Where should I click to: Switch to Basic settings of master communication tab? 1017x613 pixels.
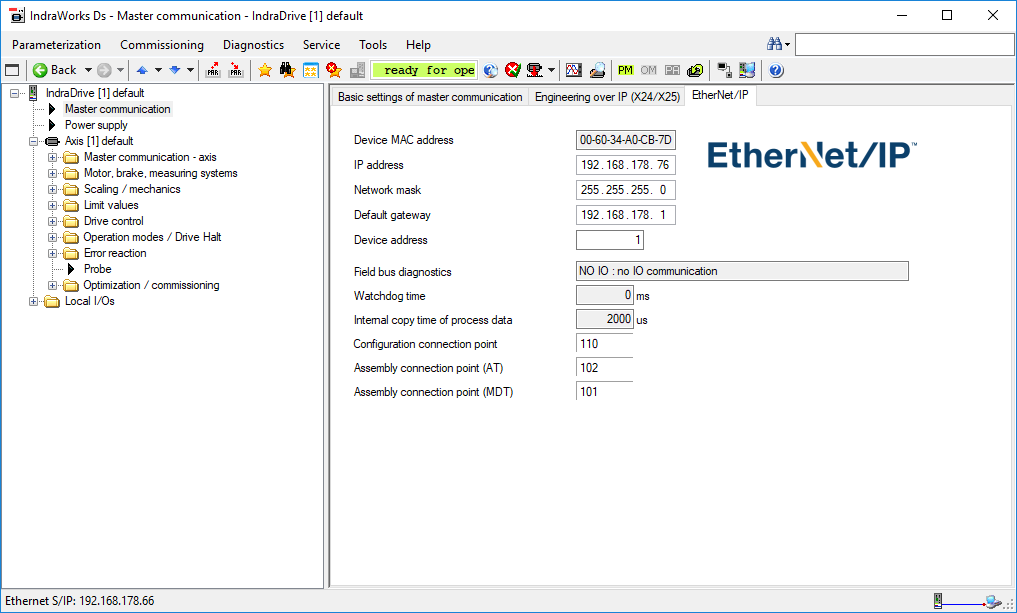click(x=430, y=97)
